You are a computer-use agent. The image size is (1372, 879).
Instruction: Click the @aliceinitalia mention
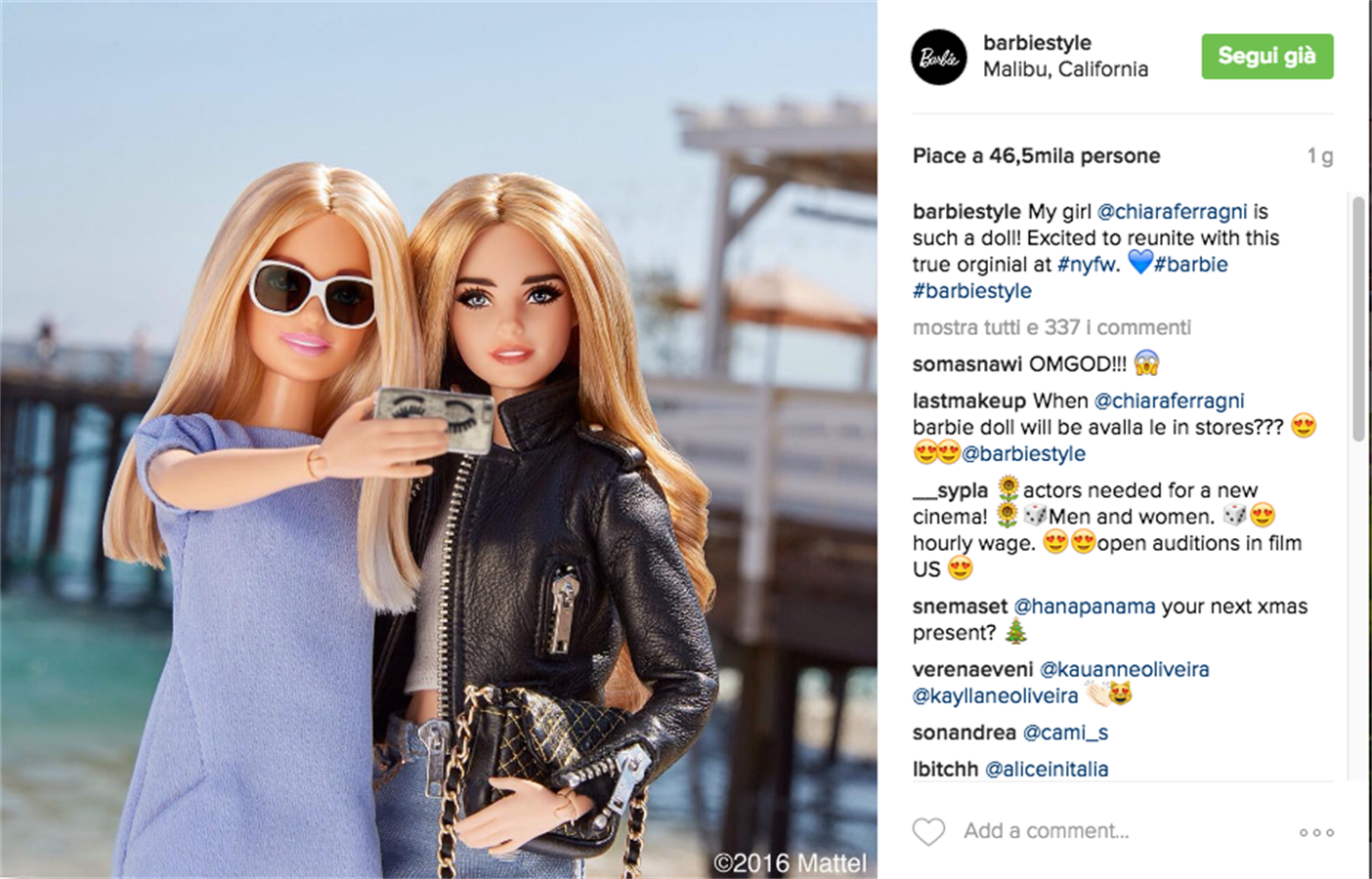[x=1047, y=770]
